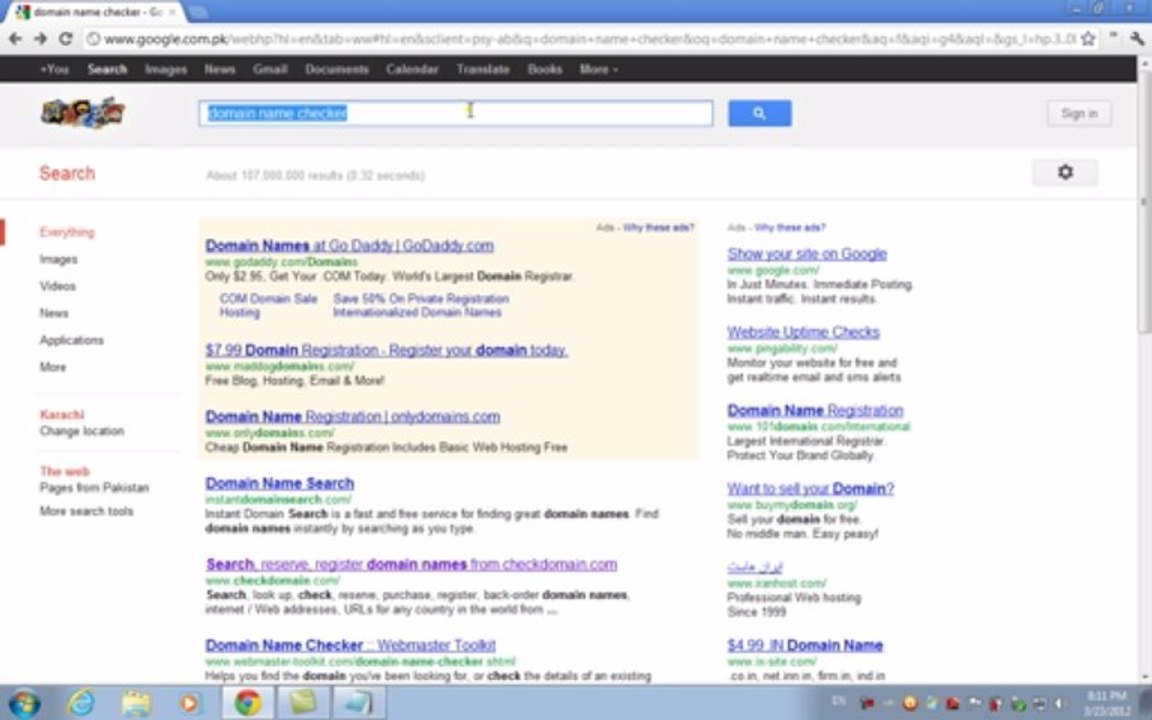Open Save 50% On Private Registration sublink
1152x720 pixels.
click(x=421, y=299)
